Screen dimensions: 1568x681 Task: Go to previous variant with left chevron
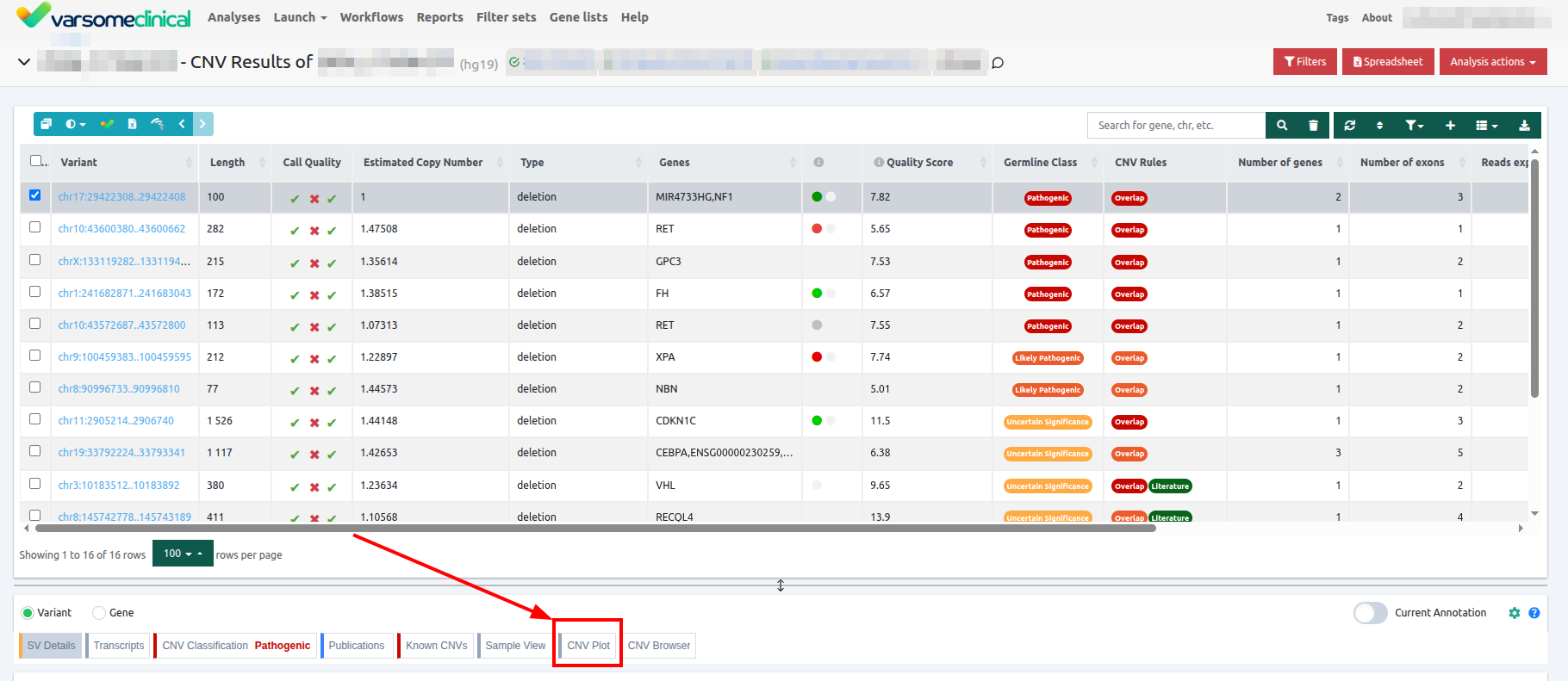[x=182, y=124]
